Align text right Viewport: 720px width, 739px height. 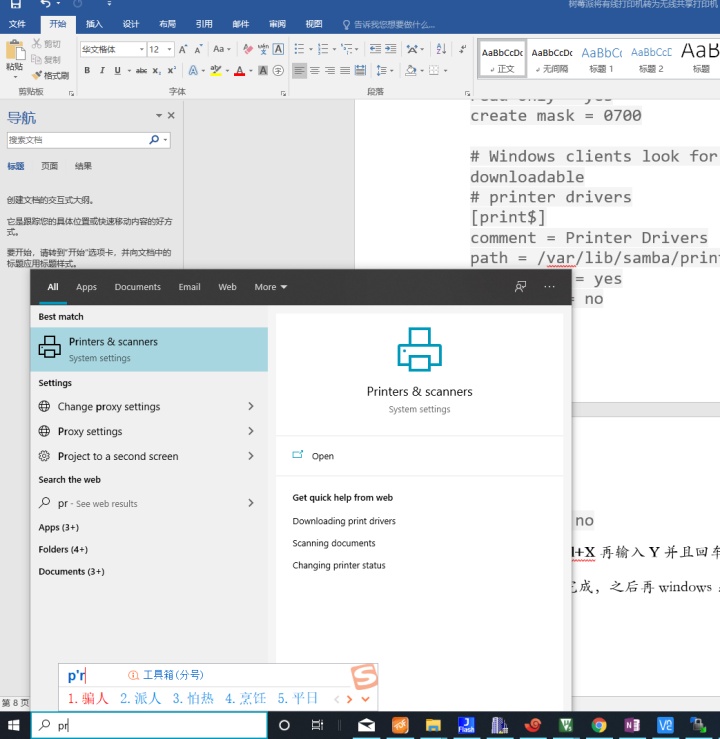[330, 71]
